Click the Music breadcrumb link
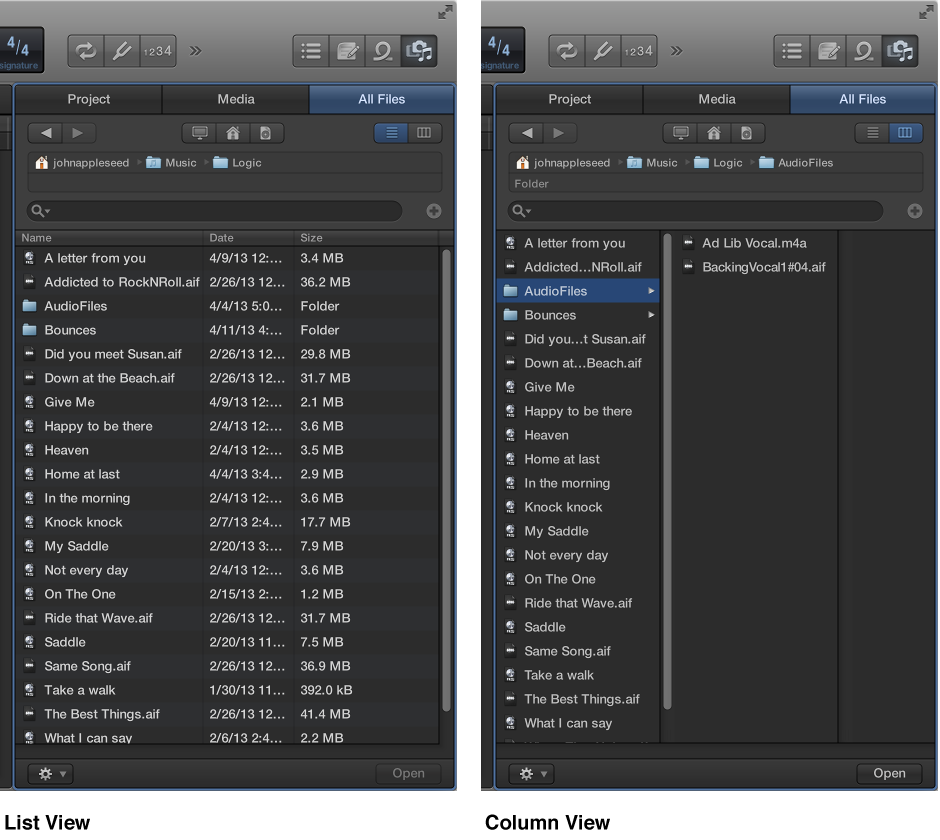 tap(179, 162)
